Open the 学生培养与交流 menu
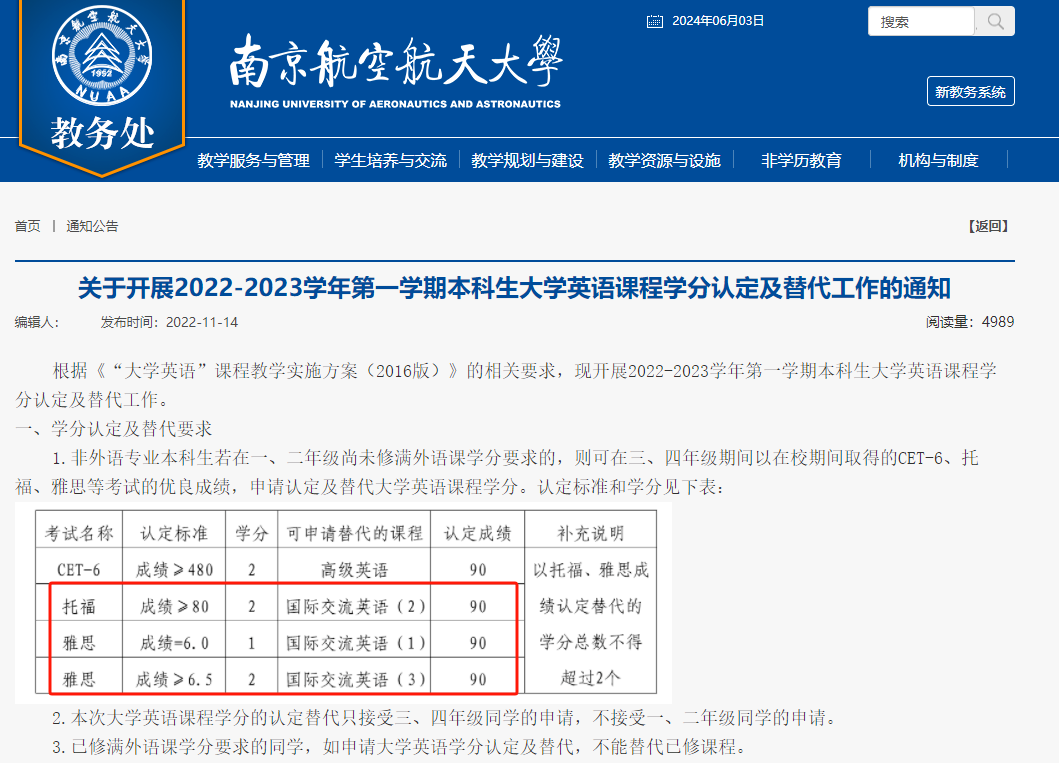The image size is (1059, 763). (390, 161)
